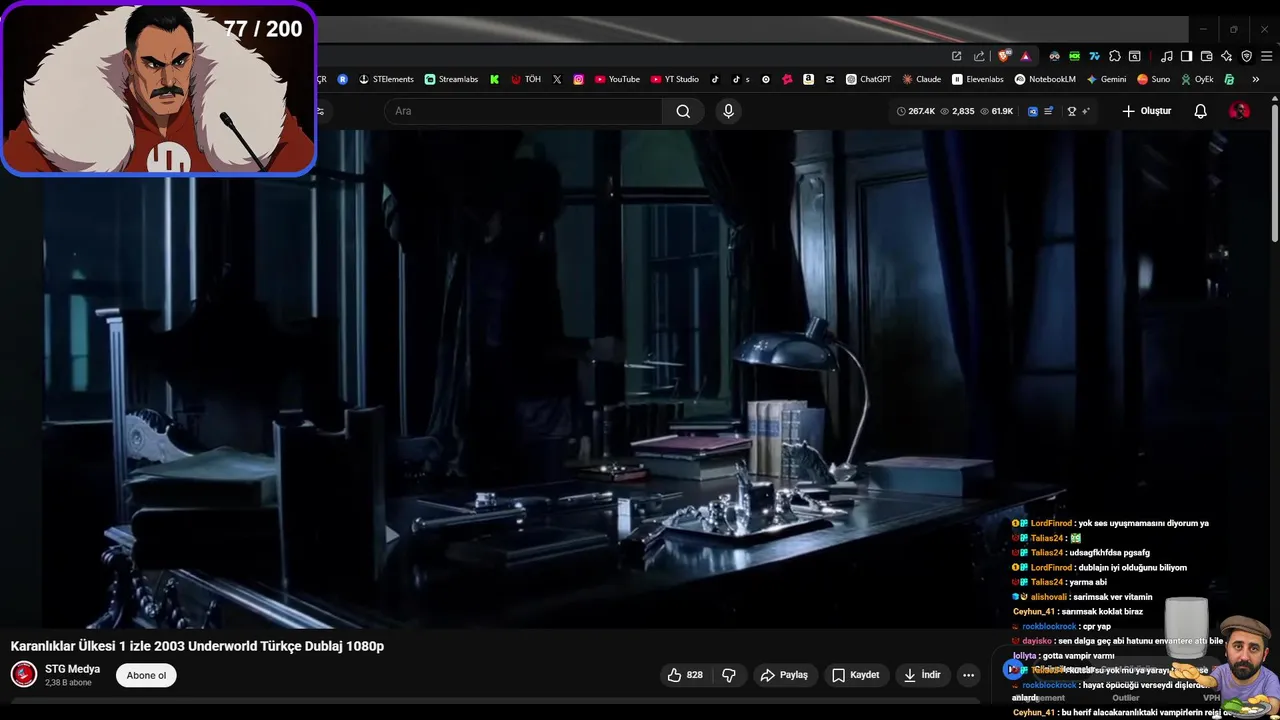This screenshot has height=720, width=1280.
Task: Open the YouTube bookmark
Action: (617, 79)
